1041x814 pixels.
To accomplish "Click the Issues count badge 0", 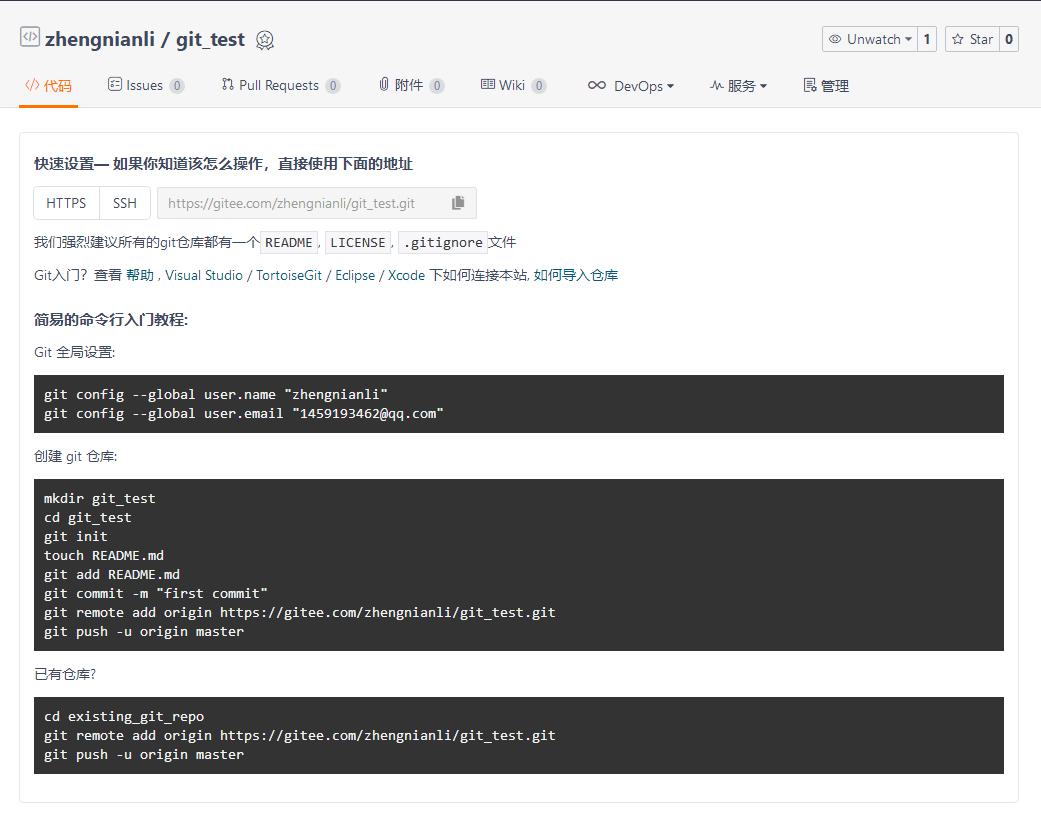I will [177, 86].
